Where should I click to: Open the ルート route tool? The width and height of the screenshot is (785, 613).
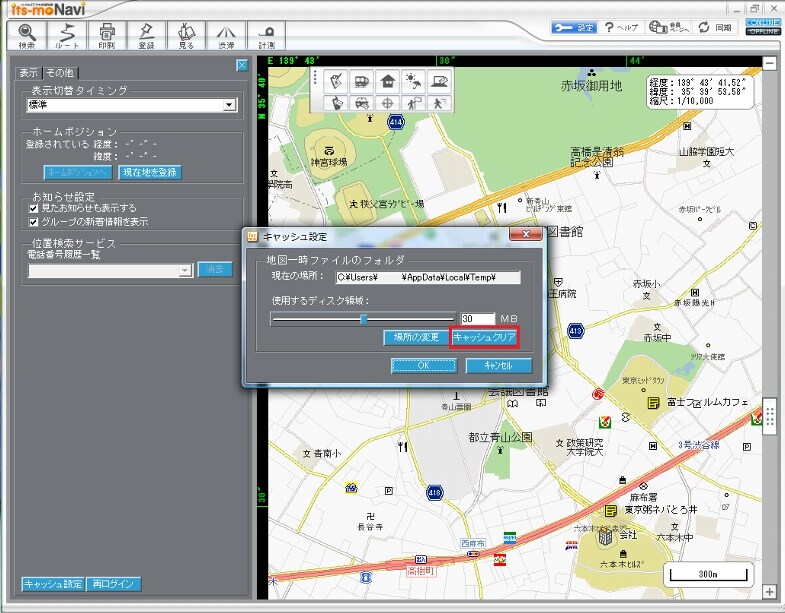[67, 36]
